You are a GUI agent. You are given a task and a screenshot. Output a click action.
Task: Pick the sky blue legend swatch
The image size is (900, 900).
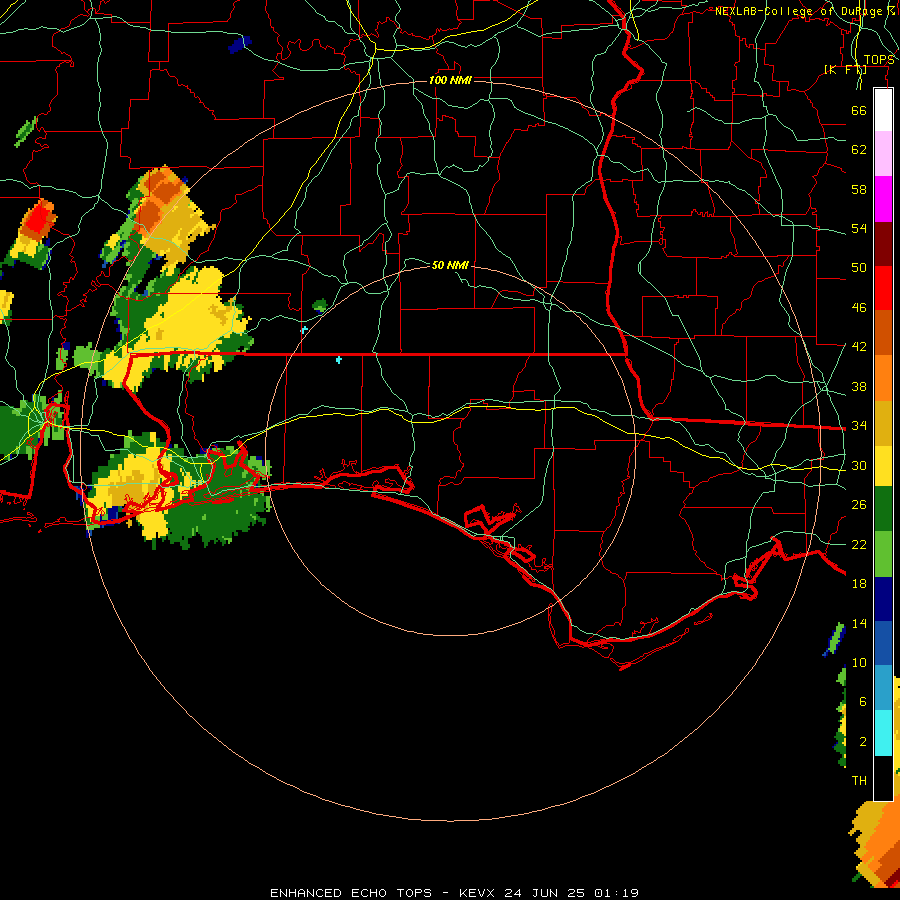(883, 688)
